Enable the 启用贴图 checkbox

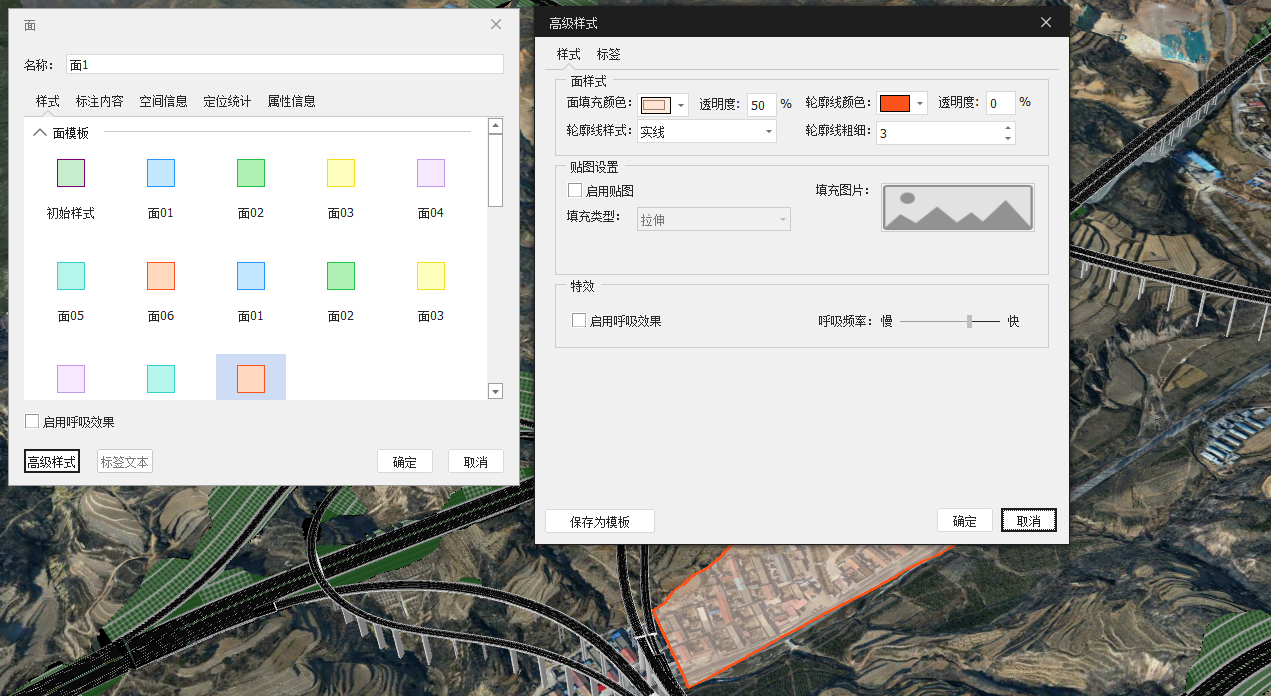[x=575, y=190]
